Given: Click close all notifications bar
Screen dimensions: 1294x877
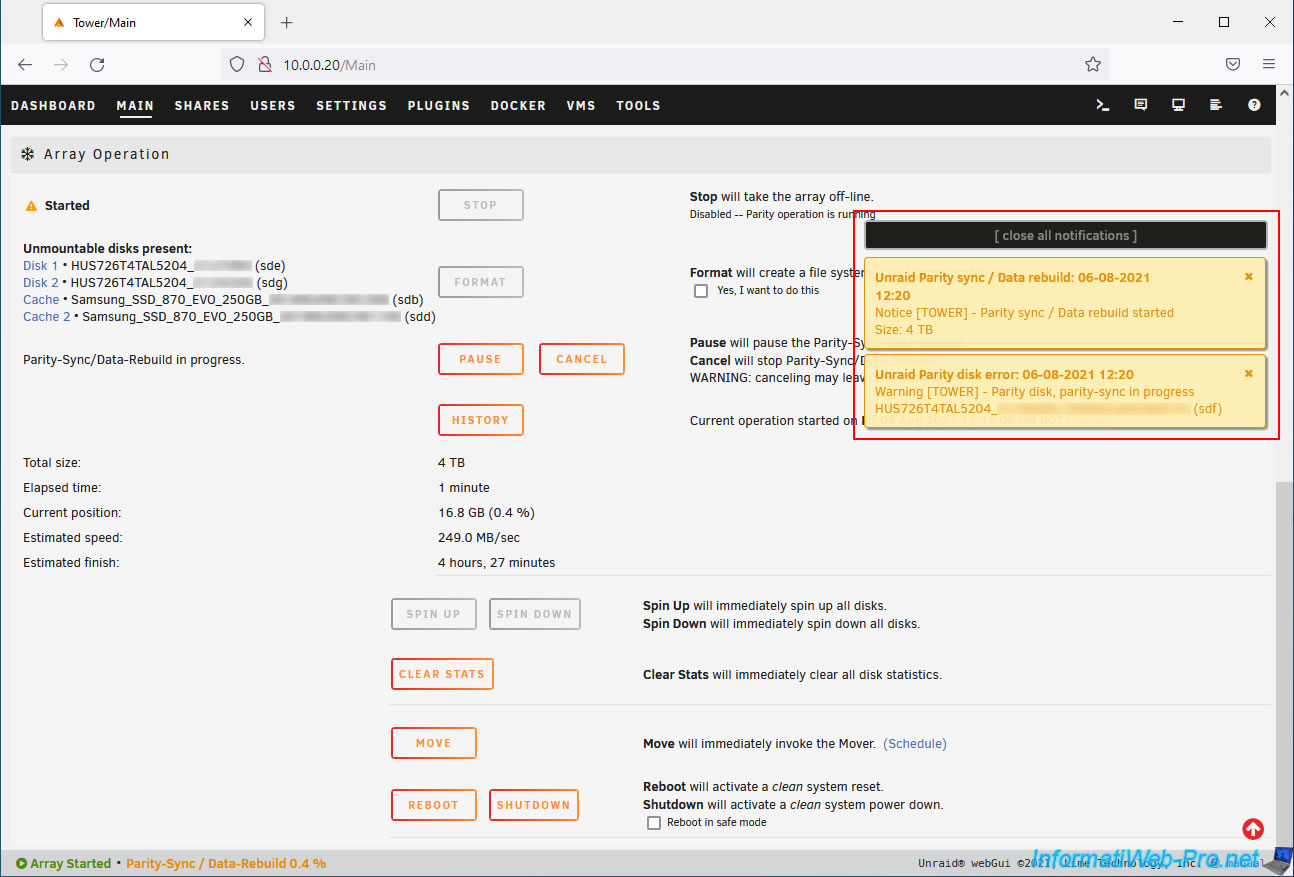Looking at the screenshot, I should click(1065, 236).
